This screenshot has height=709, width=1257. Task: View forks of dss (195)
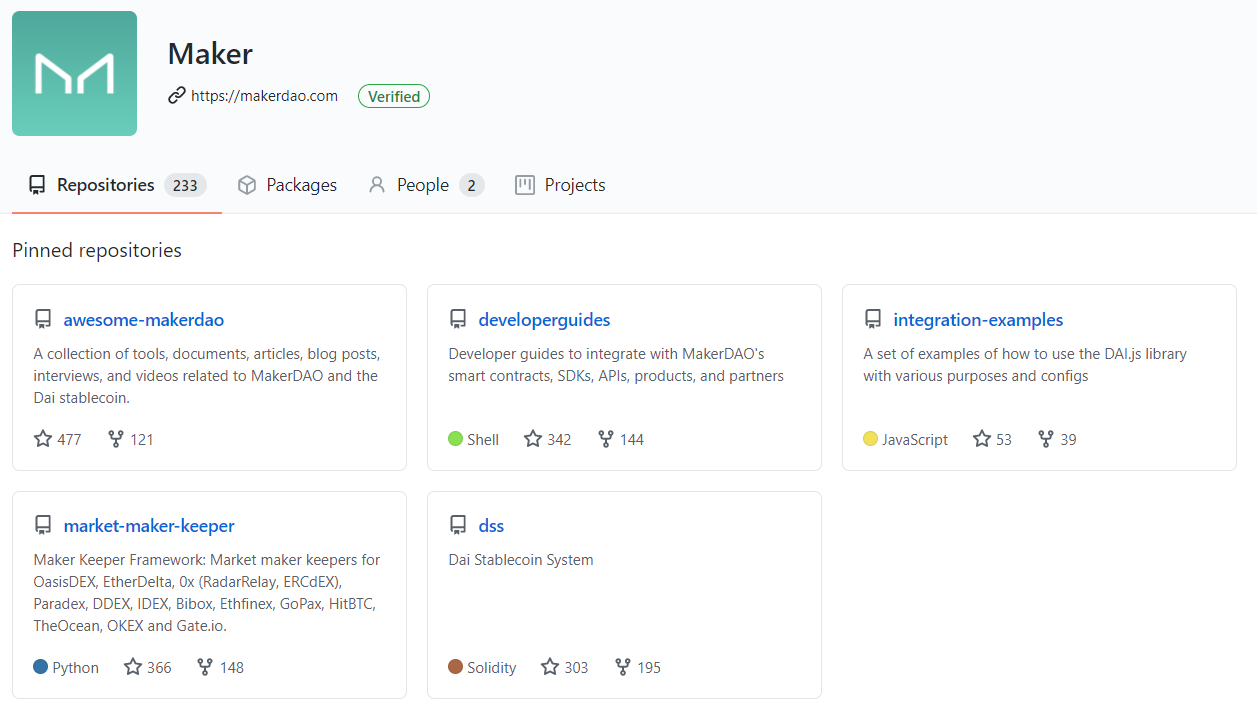[x=638, y=667]
